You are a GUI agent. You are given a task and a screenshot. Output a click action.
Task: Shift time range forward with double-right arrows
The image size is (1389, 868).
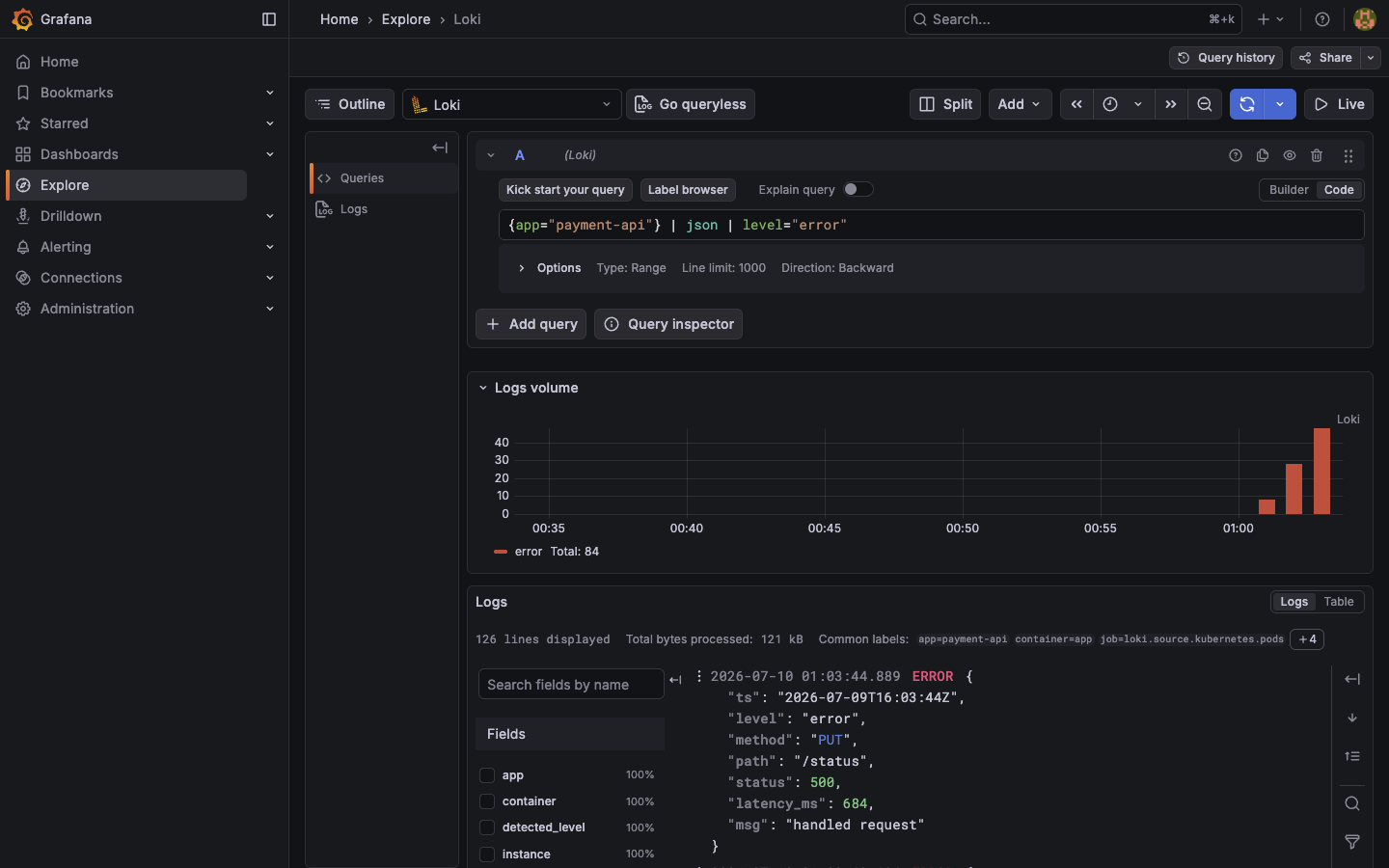(1171, 104)
